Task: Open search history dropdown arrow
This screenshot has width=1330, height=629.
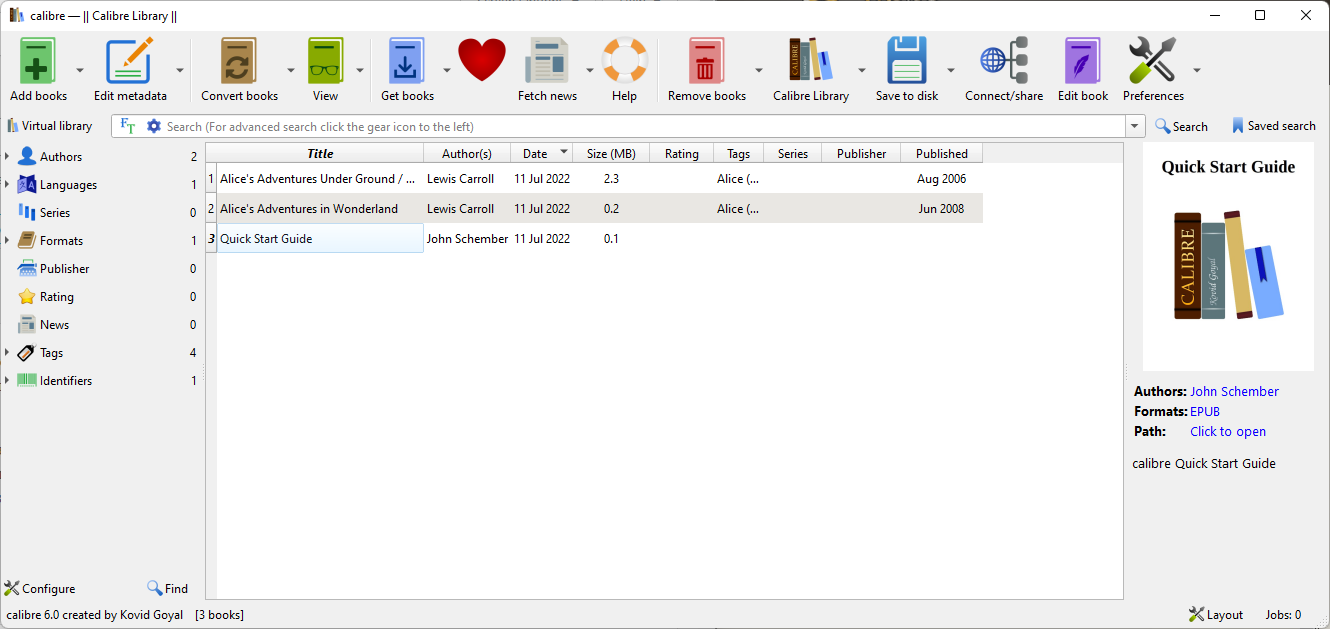Action: pos(1135,126)
